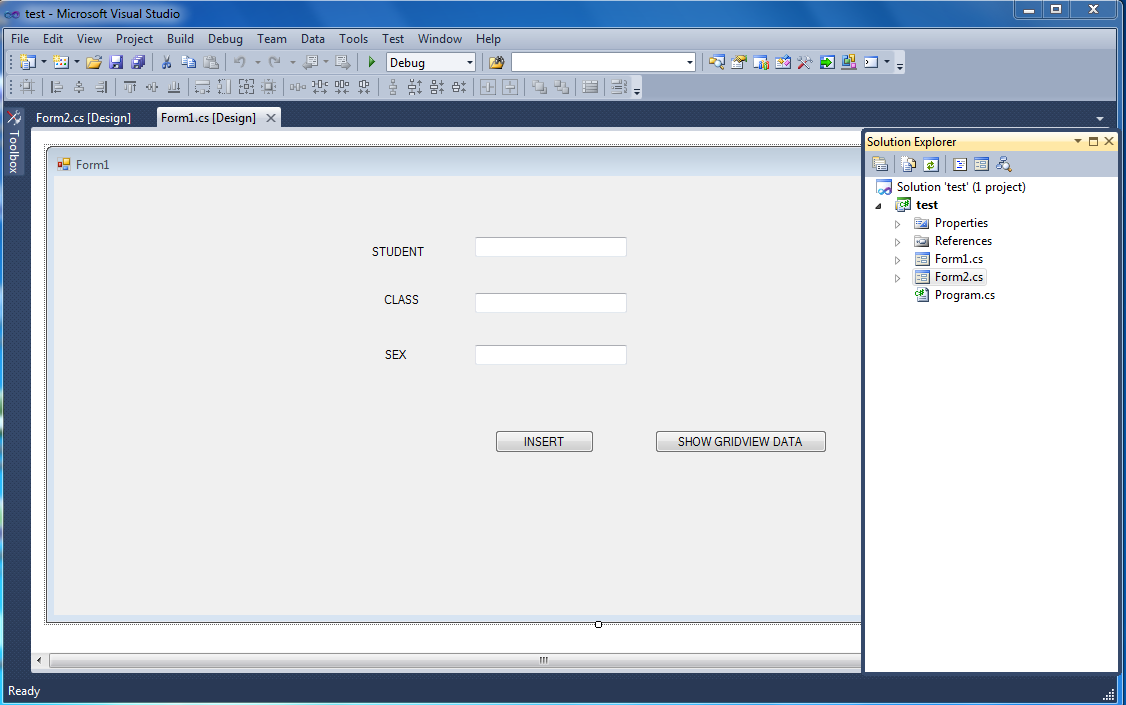Click the STUDENT text box on the form
This screenshot has width=1126, height=705.
click(550, 246)
